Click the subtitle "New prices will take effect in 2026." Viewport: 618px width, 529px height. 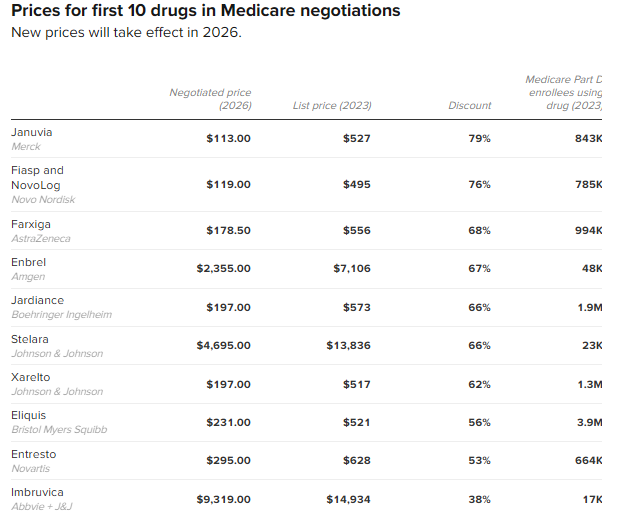[126, 32]
